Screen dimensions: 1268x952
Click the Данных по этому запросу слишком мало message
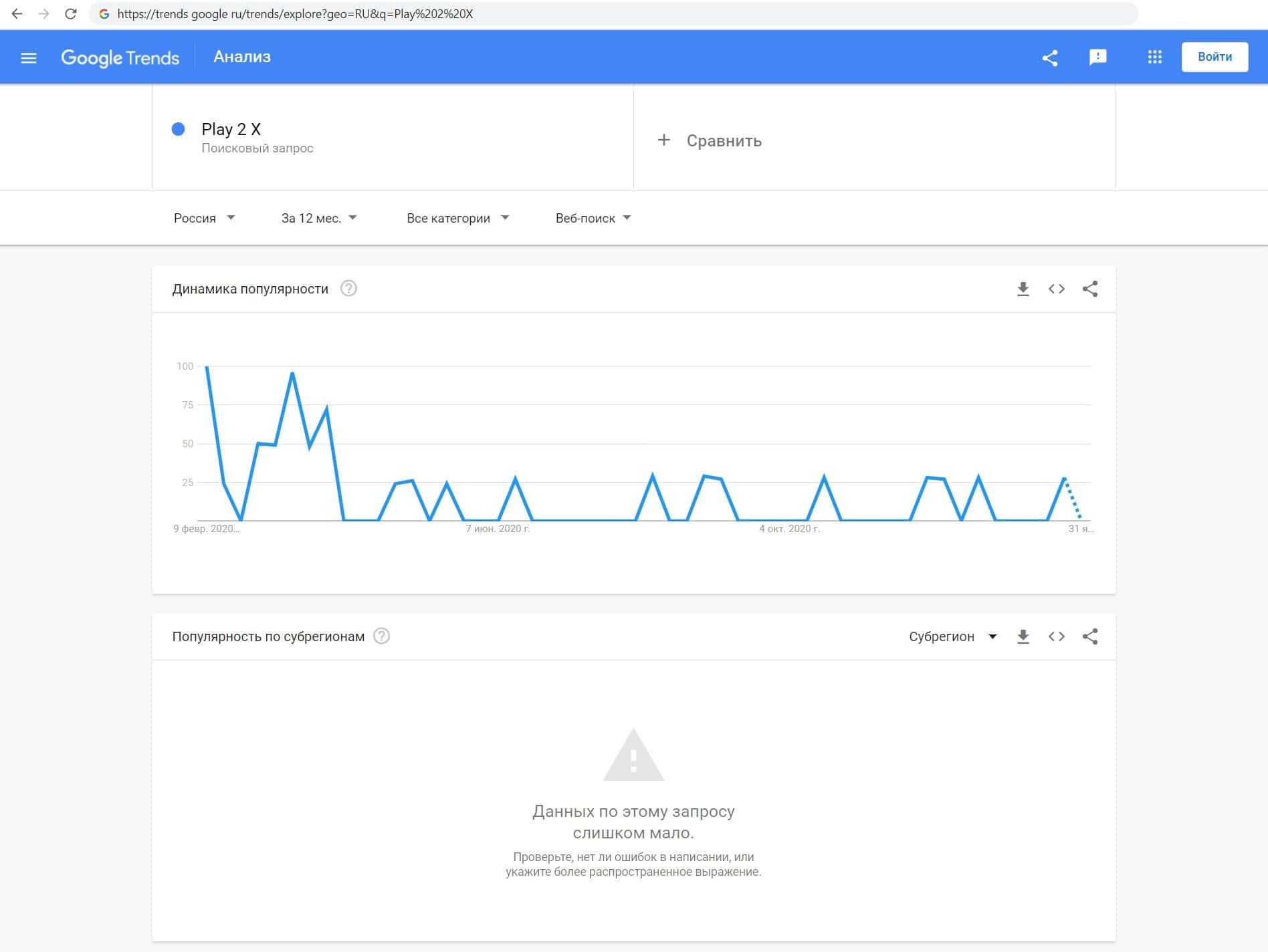point(633,822)
